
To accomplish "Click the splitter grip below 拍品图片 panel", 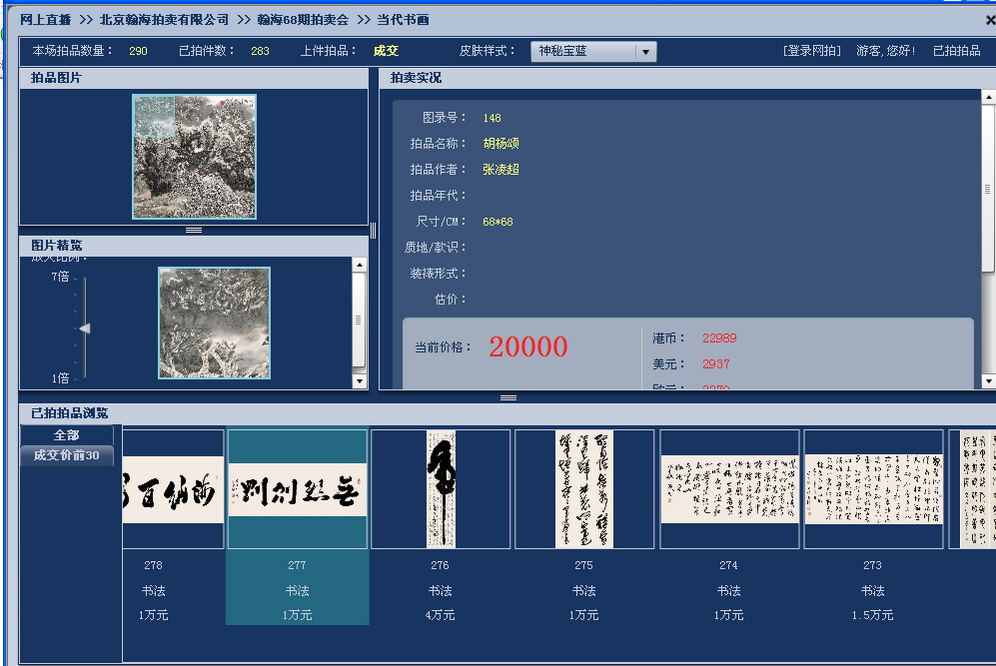I will click(x=194, y=230).
